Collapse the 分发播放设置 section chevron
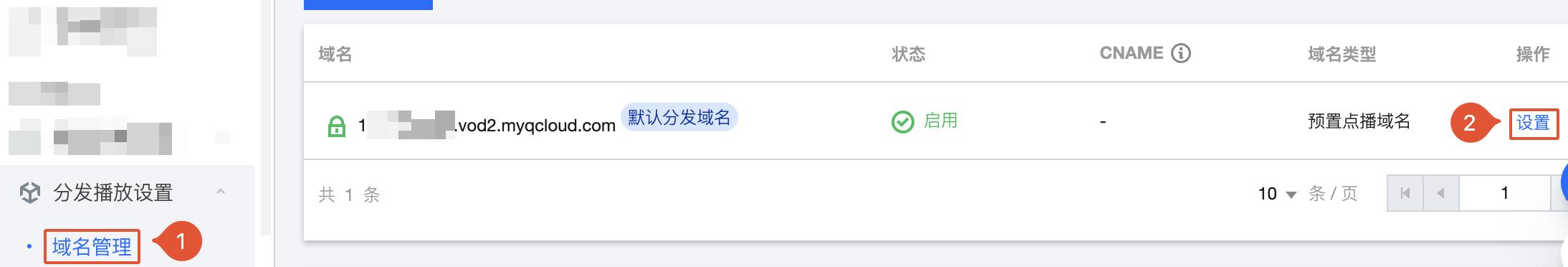 221,192
